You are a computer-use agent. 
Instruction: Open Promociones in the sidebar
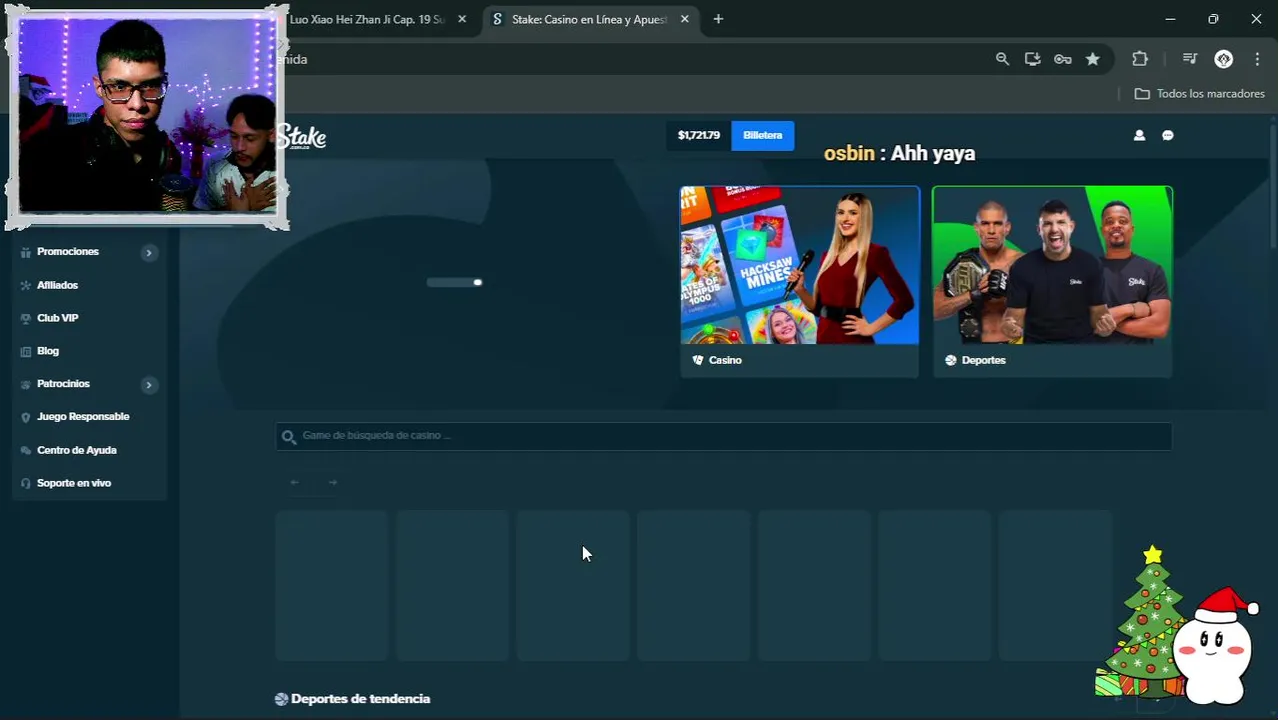coord(68,252)
